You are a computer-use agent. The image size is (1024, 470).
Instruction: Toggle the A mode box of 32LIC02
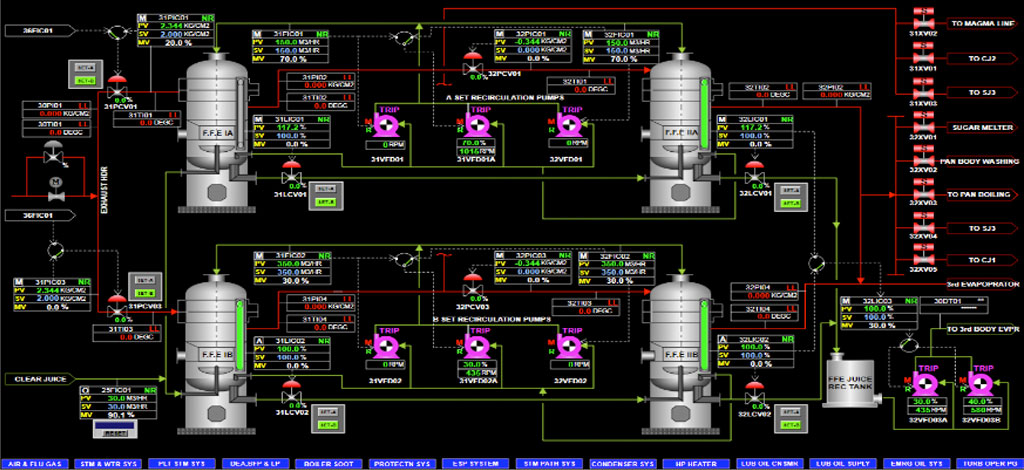[x=722, y=339]
